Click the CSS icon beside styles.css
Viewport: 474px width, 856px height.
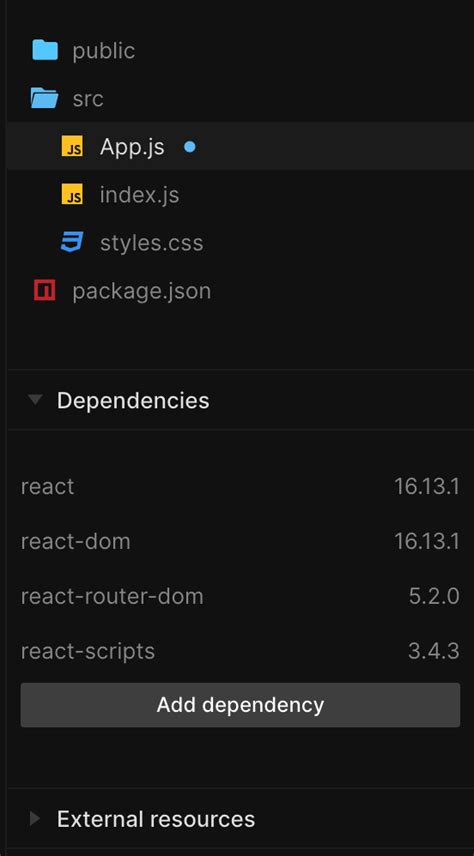(x=72, y=242)
